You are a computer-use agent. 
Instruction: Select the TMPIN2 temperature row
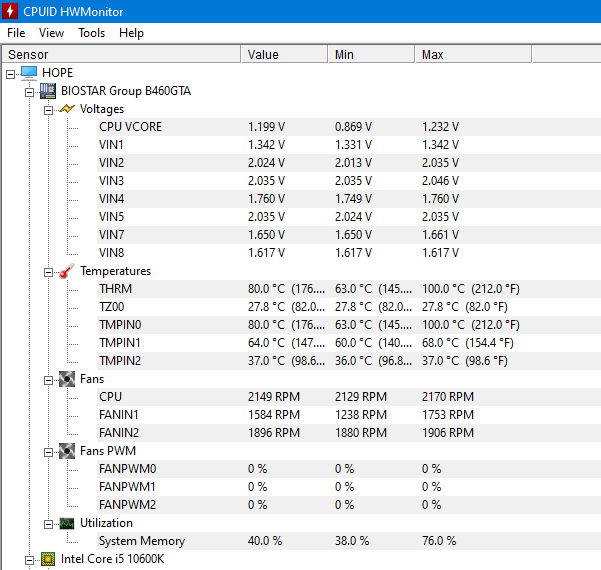click(x=349, y=361)
